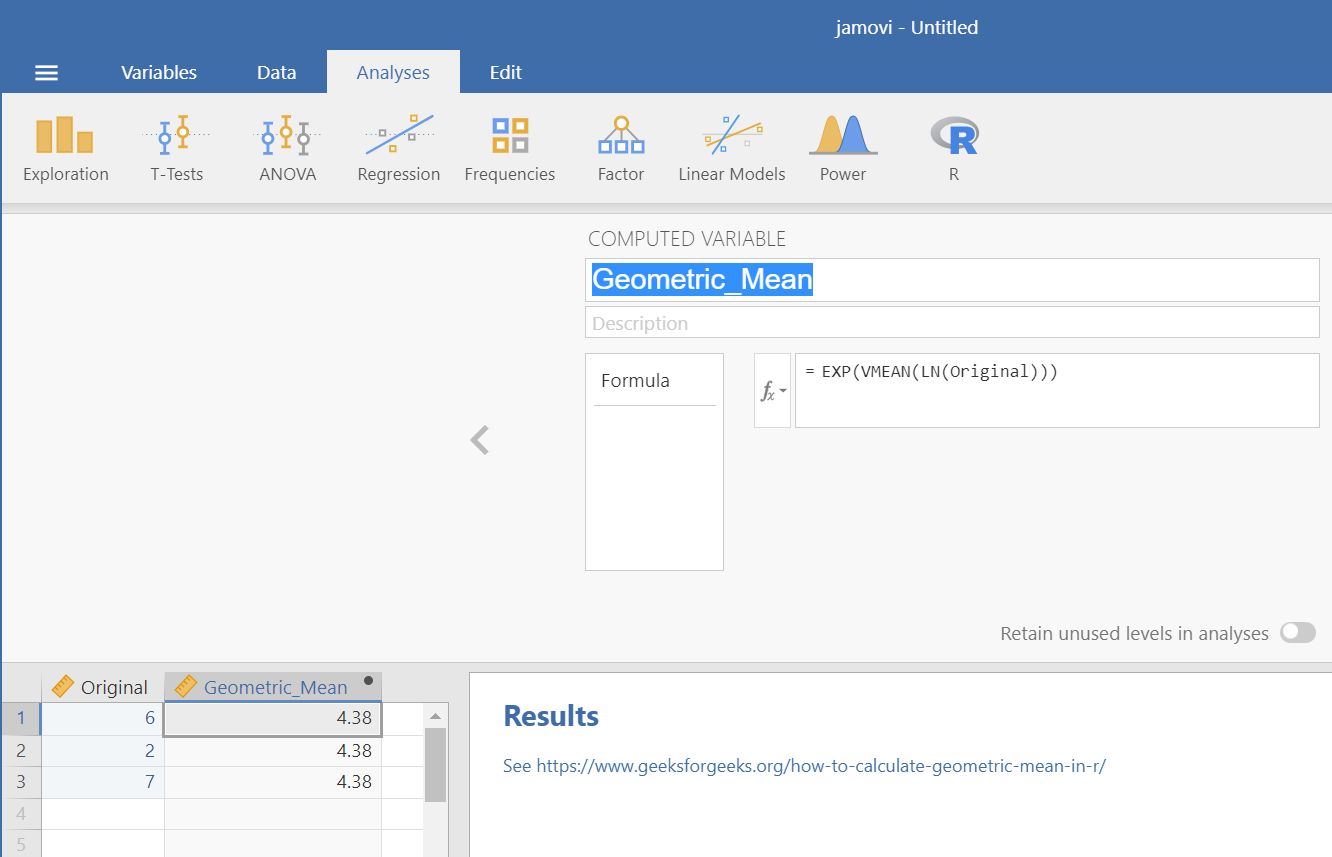1332x857 pixels.
Task: Open the R module menu
Action: [x=953, y=149]
